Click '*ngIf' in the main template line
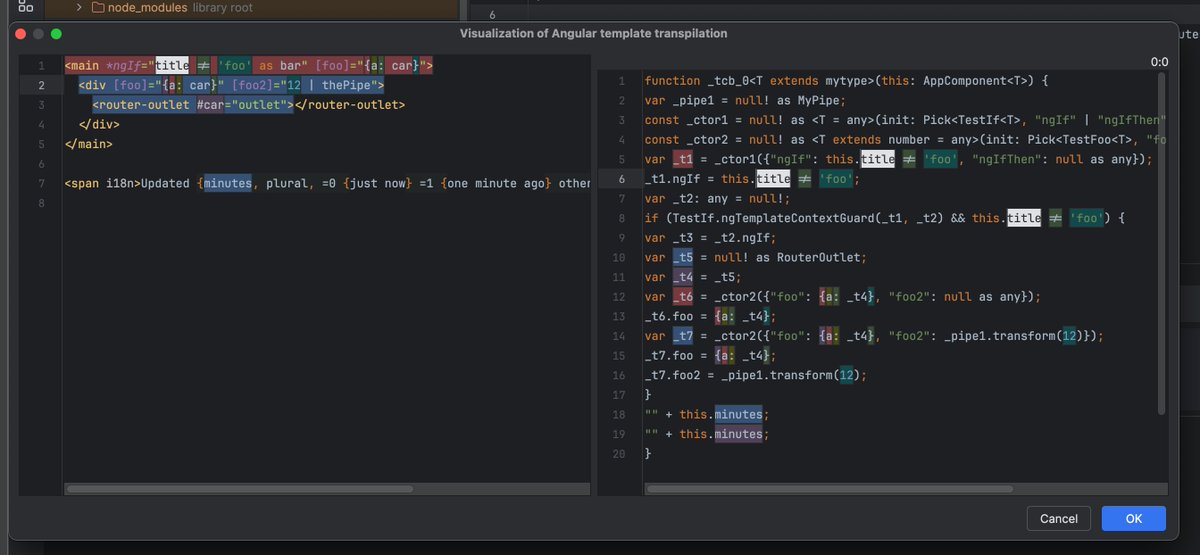The image size is (1200, 555). pos(123,65)
